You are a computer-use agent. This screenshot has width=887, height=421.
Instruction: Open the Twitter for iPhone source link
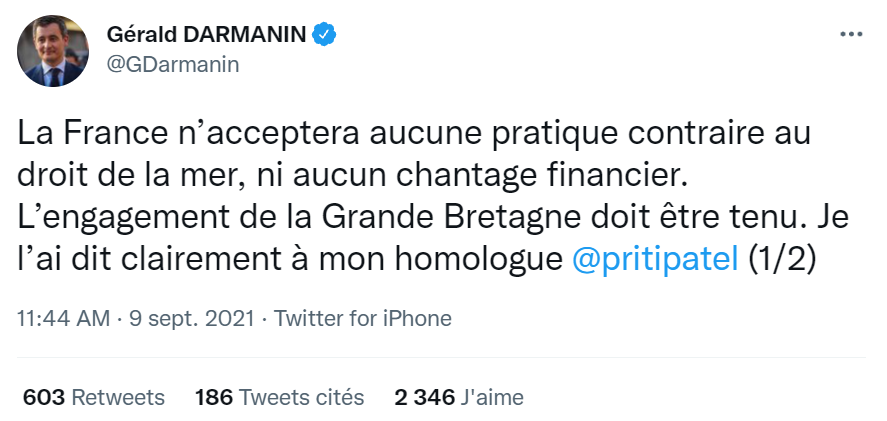point(362,319)
